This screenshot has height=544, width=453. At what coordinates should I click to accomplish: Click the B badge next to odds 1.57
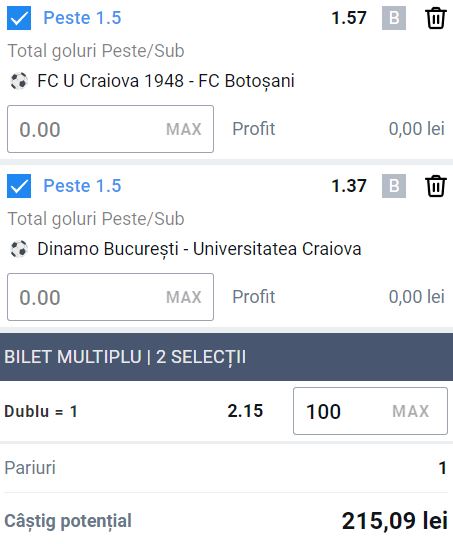(x=394, y=18)
